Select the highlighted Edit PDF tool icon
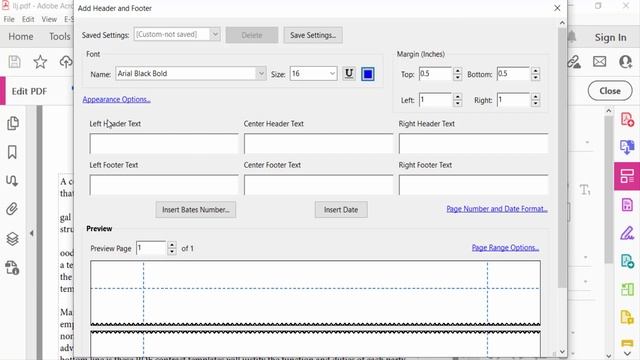This screenshot has height=360, width=640. coord(627,176)
